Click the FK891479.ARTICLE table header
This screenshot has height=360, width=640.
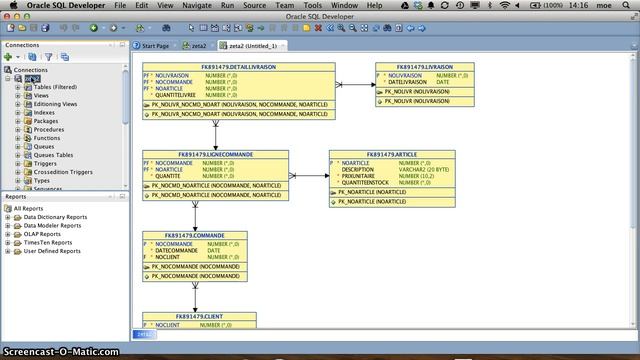[392, 155]
